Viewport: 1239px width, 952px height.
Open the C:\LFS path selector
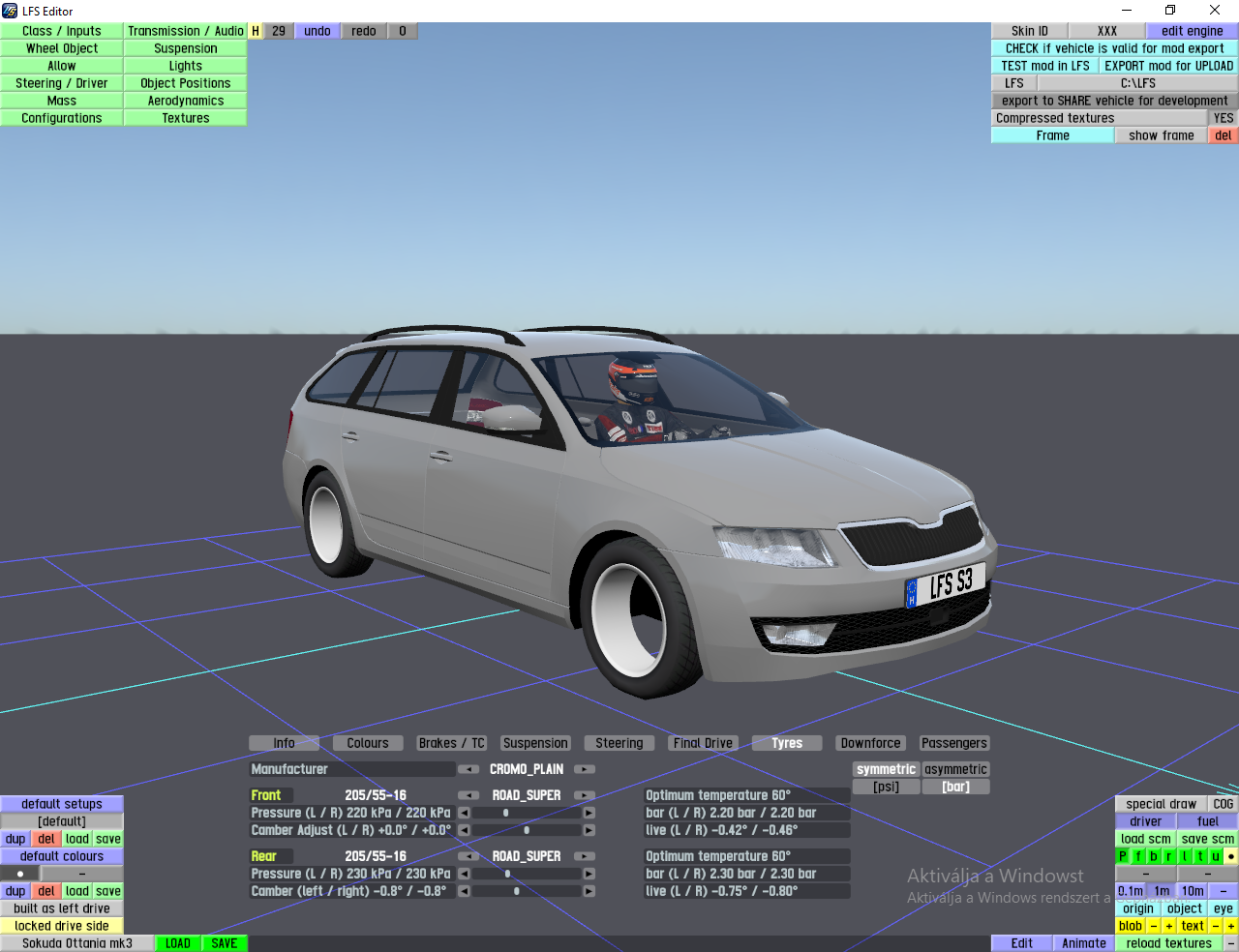point(1138,83)
